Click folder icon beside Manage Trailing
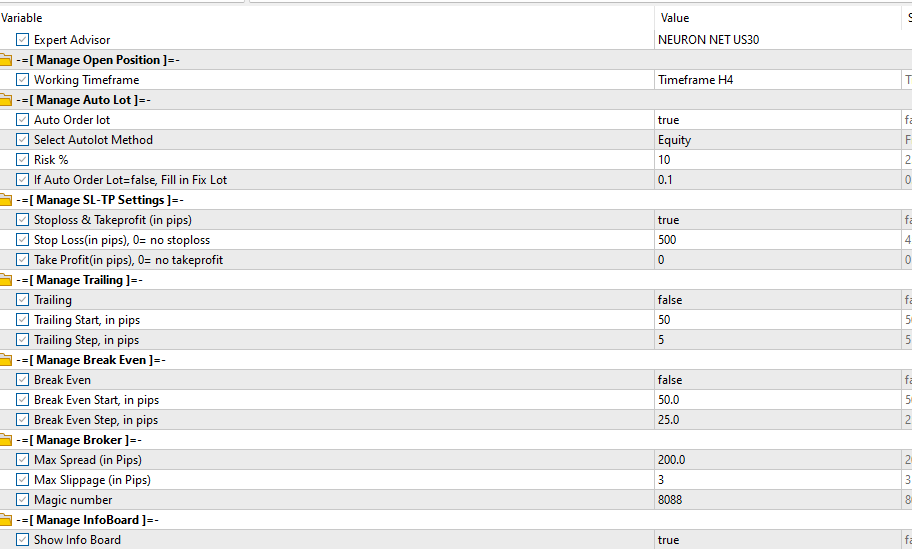Screen dimensions: 912x549 click(x=5, y=280)
